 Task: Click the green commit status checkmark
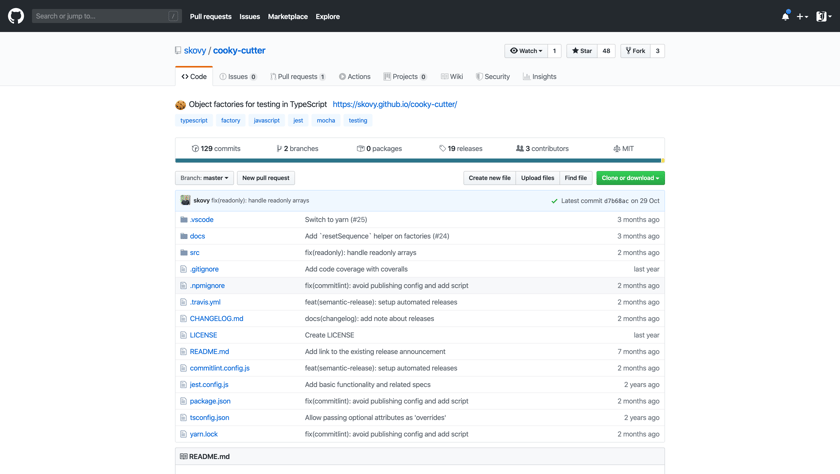click(x=554, y=201)
